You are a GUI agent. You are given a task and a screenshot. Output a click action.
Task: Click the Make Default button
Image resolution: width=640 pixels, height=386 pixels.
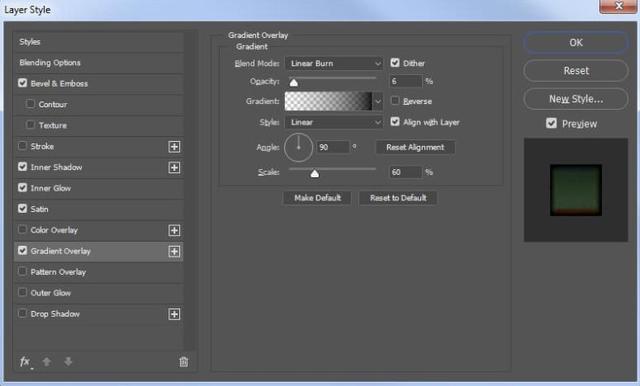318,198
